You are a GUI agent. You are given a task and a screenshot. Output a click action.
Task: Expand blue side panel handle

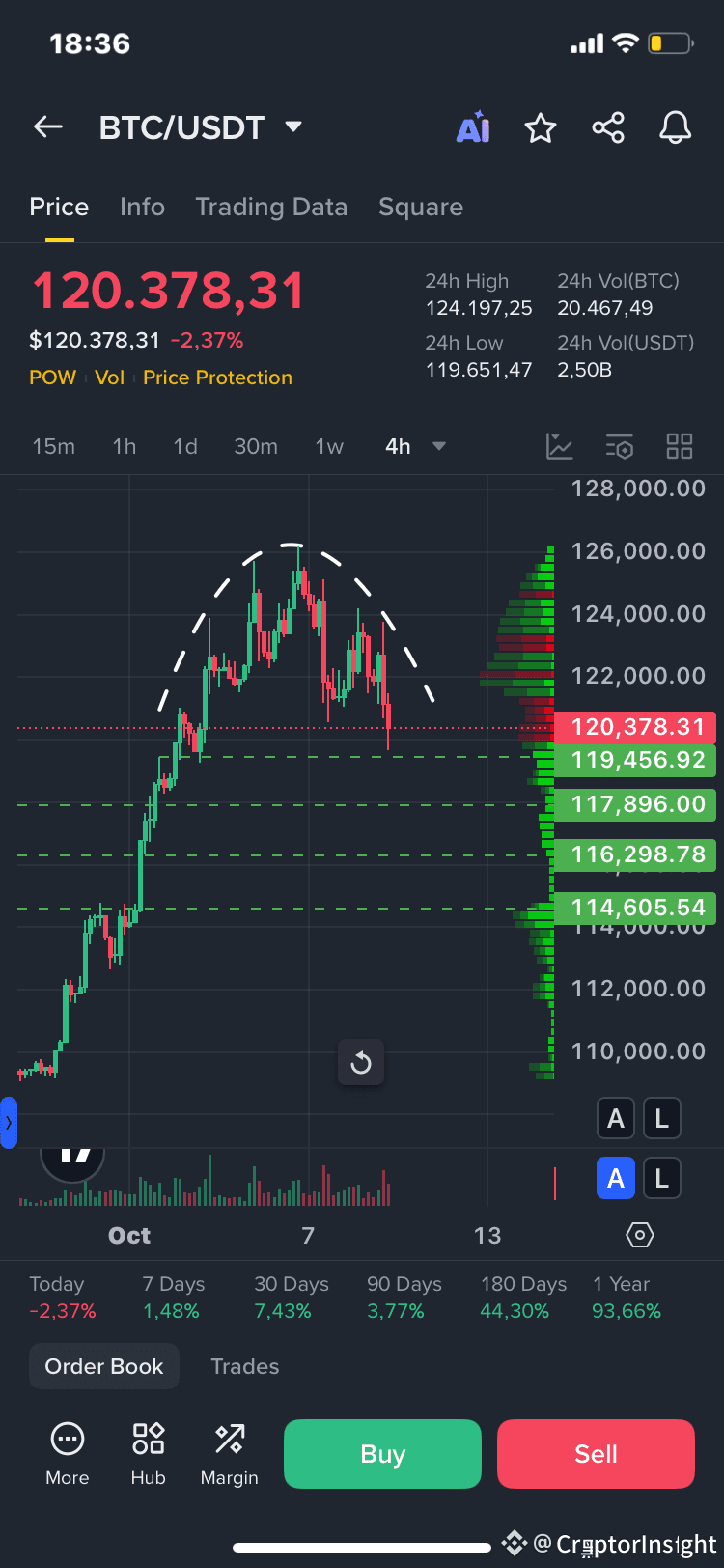coord(8,1123)
